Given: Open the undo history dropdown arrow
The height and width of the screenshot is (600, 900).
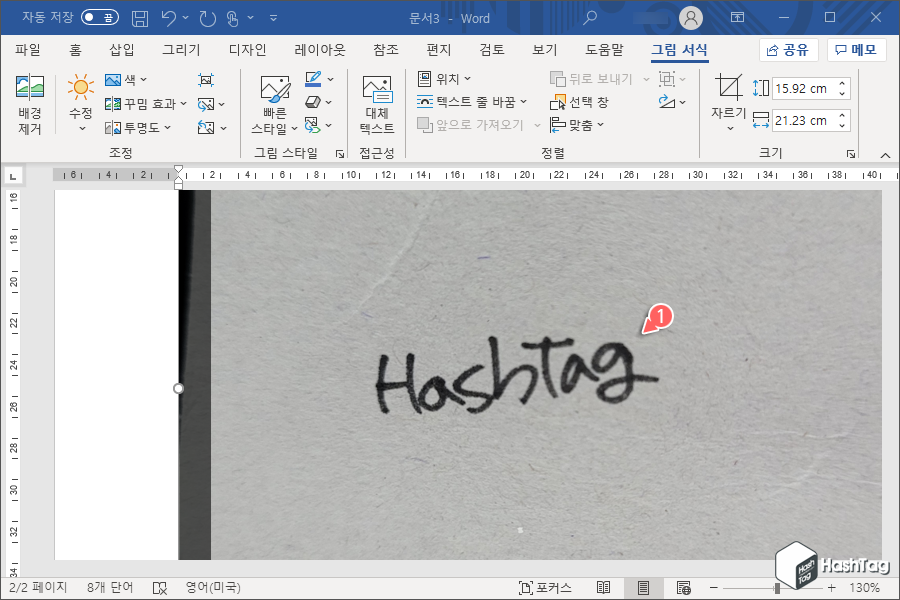Looking at the screenshot, I should point(185,18).
